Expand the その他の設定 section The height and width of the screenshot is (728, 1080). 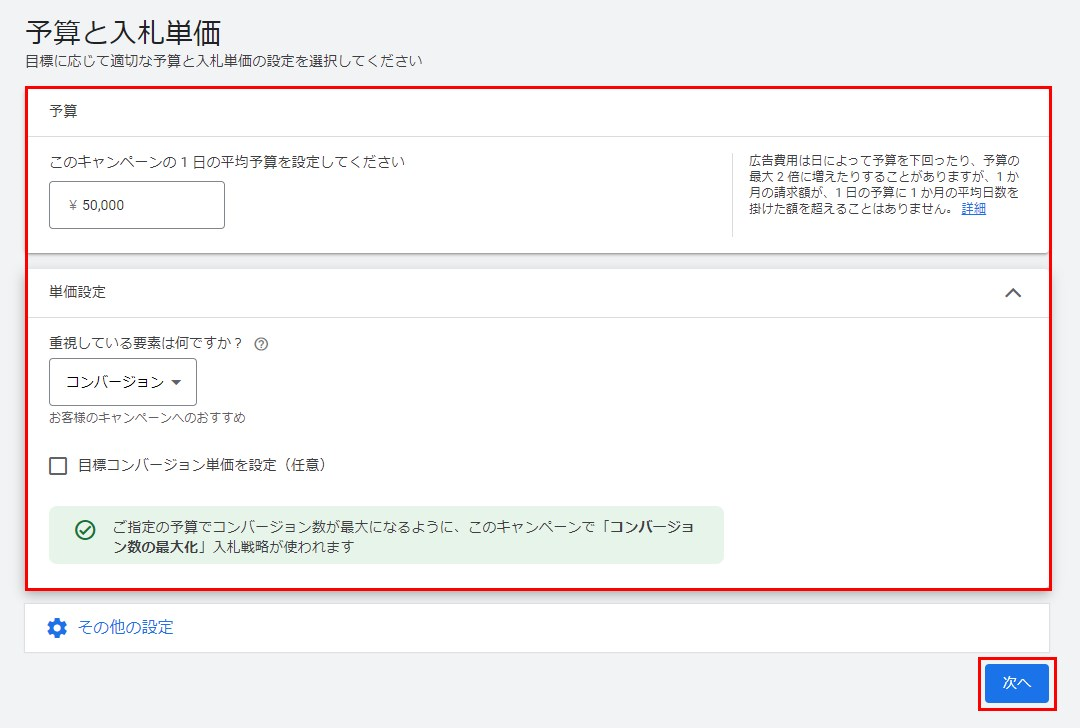[x=125, y=628]
